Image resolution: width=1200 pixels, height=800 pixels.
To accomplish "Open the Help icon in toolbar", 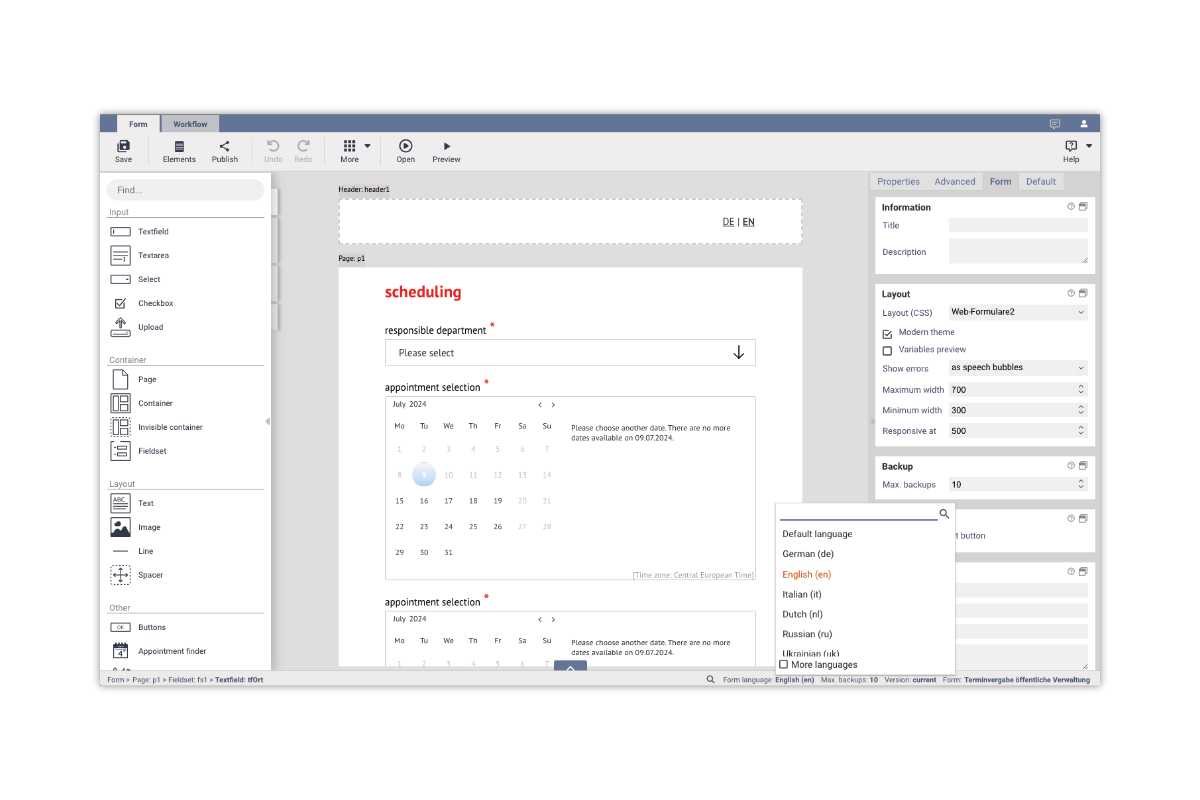I will 1071,146.
